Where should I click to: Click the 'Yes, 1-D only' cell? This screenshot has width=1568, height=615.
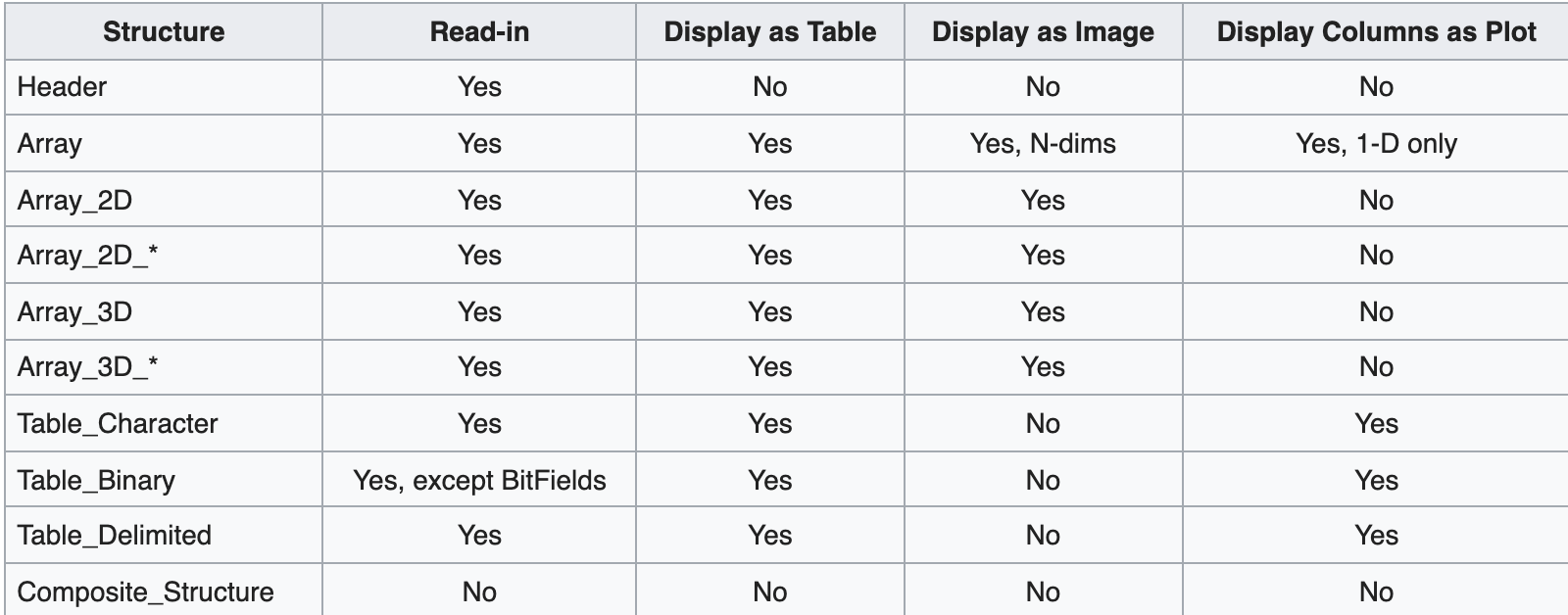[1376, 144]
